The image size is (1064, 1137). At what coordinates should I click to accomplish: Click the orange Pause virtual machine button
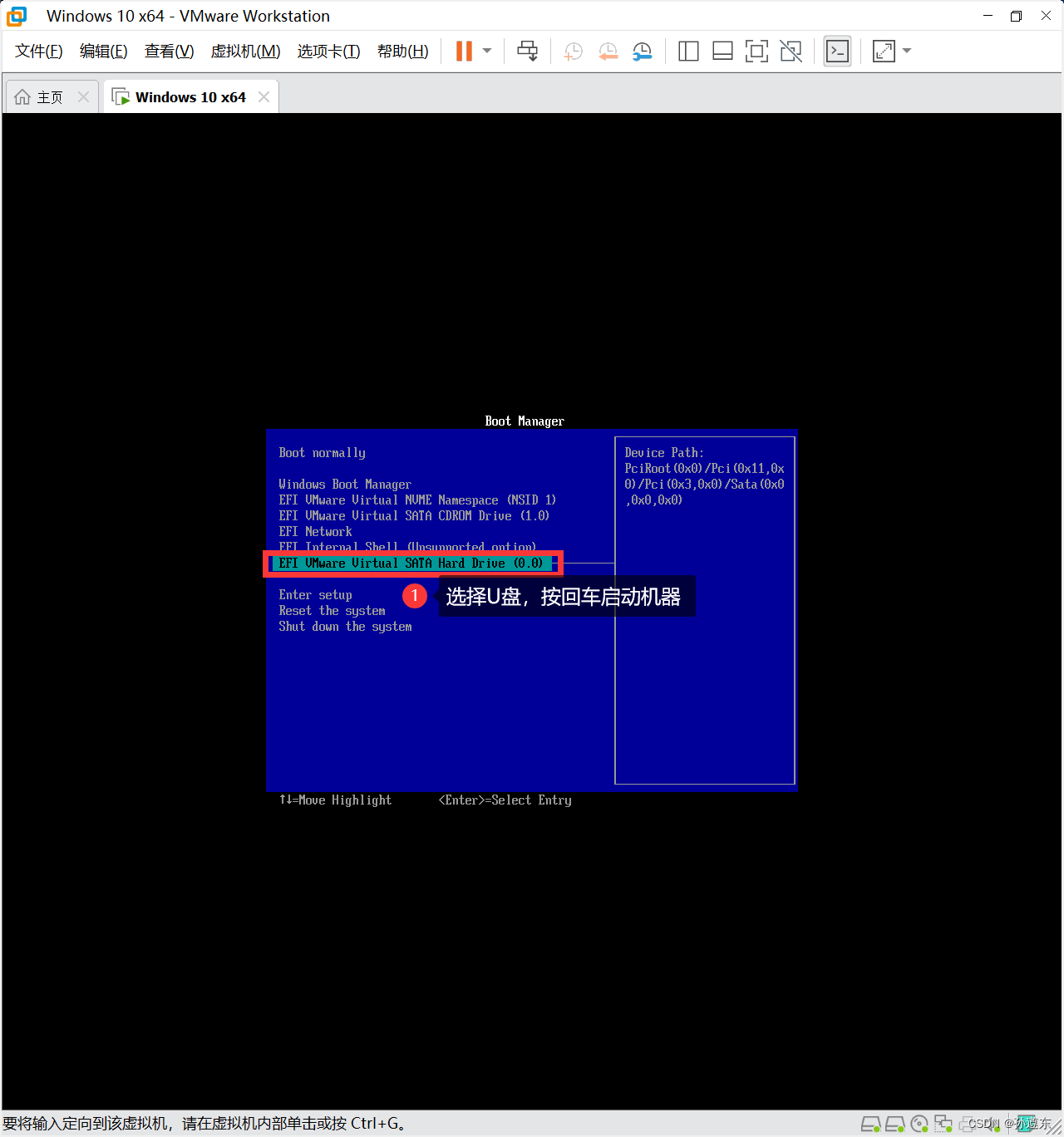tap(464, 52)
